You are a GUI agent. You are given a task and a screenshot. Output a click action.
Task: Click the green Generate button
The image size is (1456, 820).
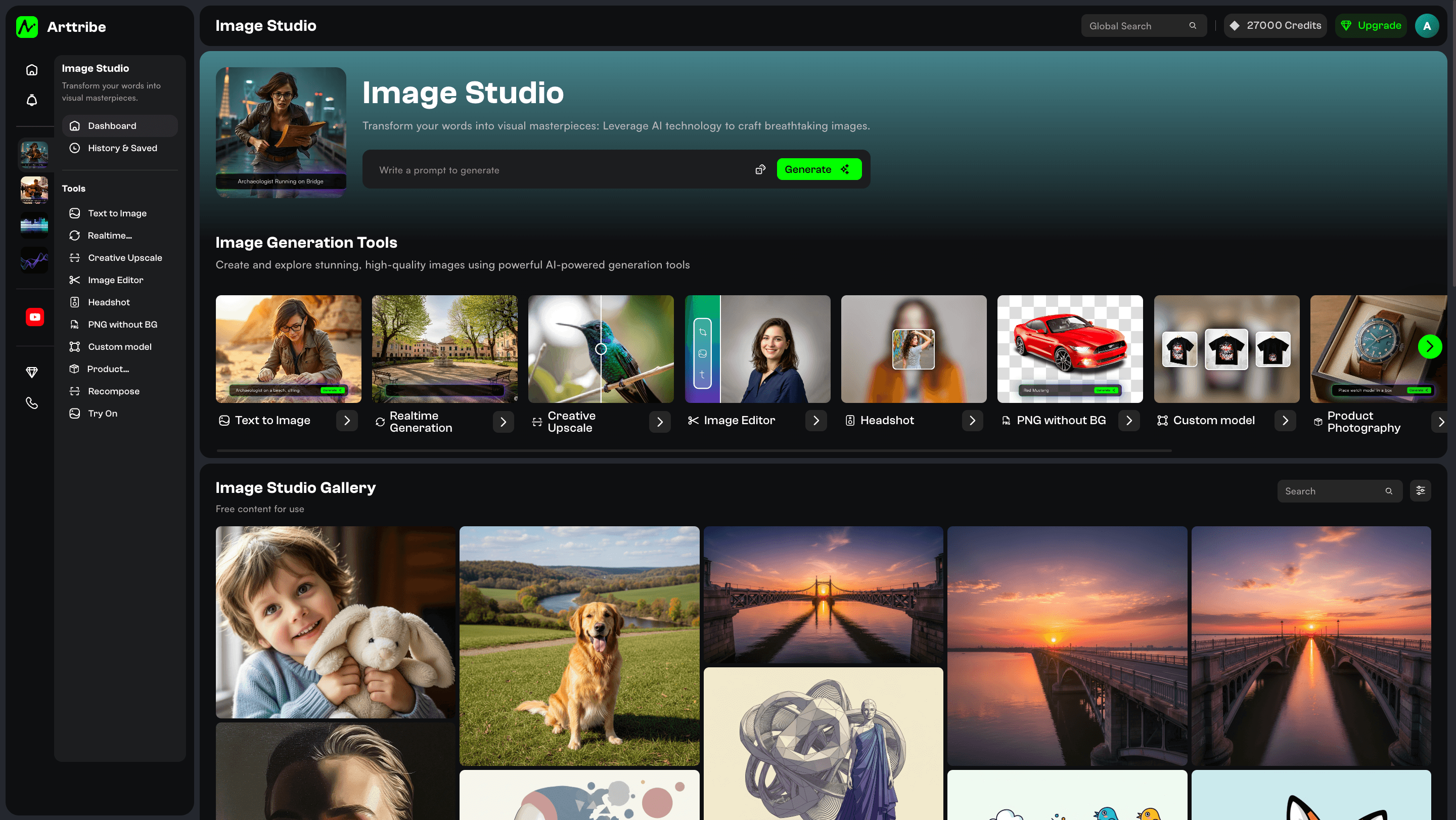[x=818, y=169]
